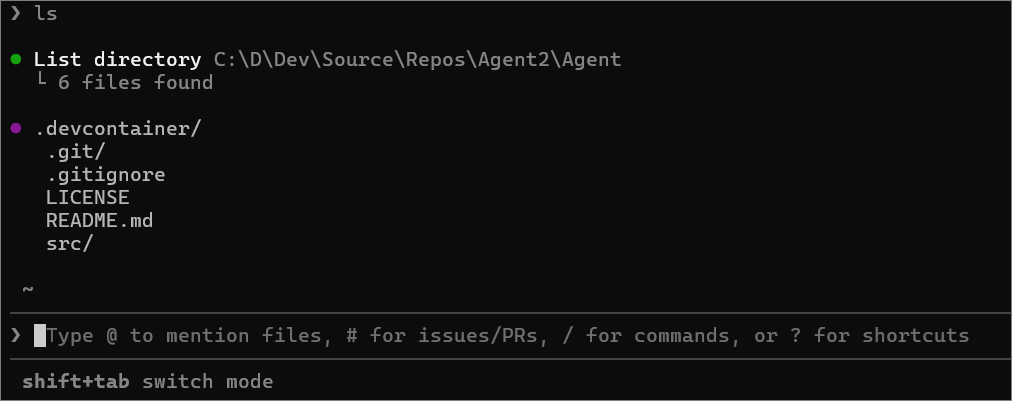The image size is (1012, 401).
Task: Click into the Type @ to mention files field
Action: pyautogui.click(x=507, y=335)
